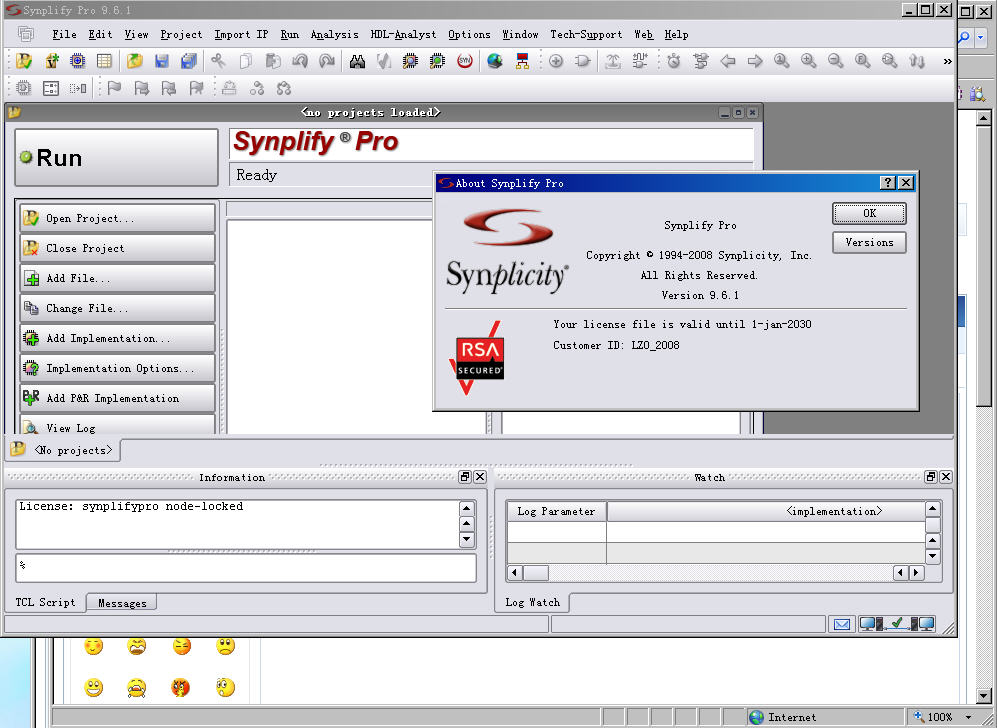This screenshot has width=997, height=728.
Task: Click the 'Customer ID: LZO_2008' text
Action: coord(616,345)
